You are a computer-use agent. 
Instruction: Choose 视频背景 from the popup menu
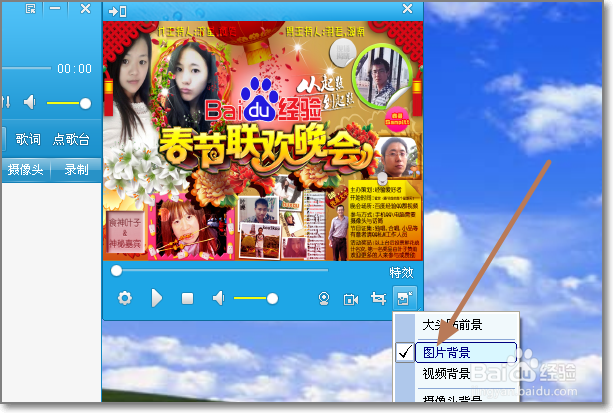[x=446, y=373]
